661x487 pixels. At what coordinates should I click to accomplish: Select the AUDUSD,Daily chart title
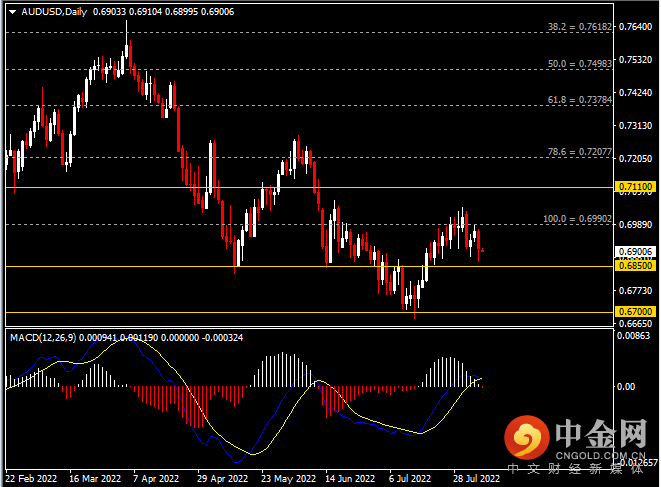click(54, 12)
